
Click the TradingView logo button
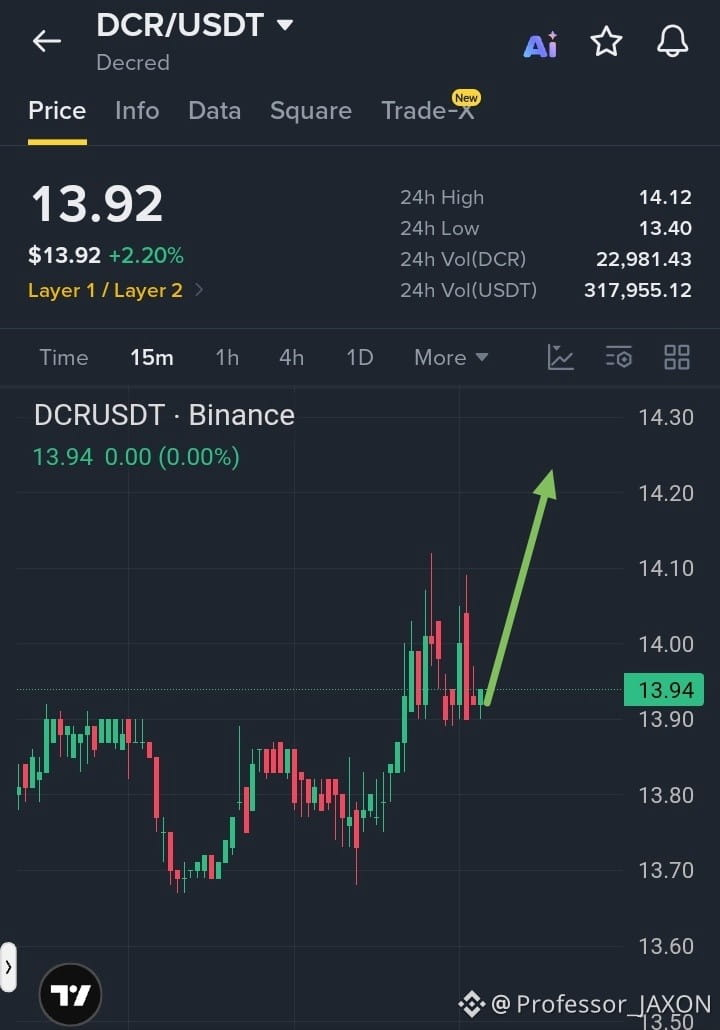pos(70,995)
